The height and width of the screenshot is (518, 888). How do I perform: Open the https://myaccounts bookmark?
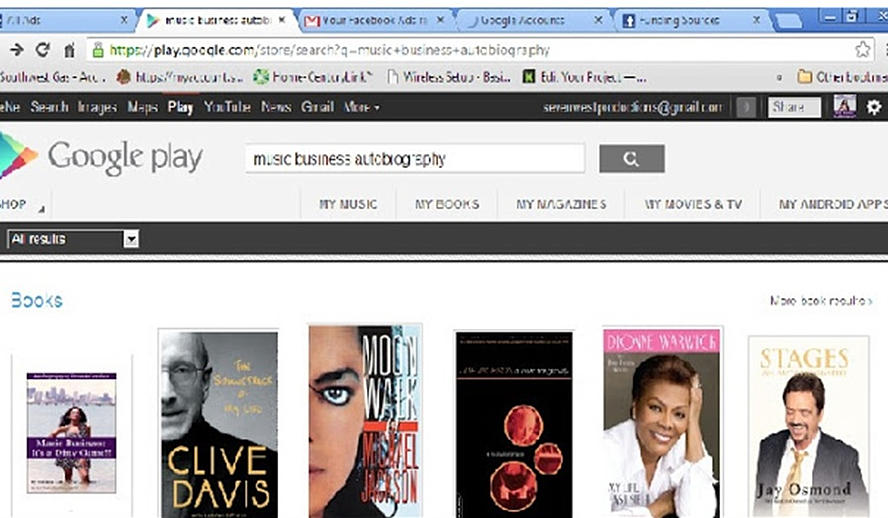(x=180, y=76)
